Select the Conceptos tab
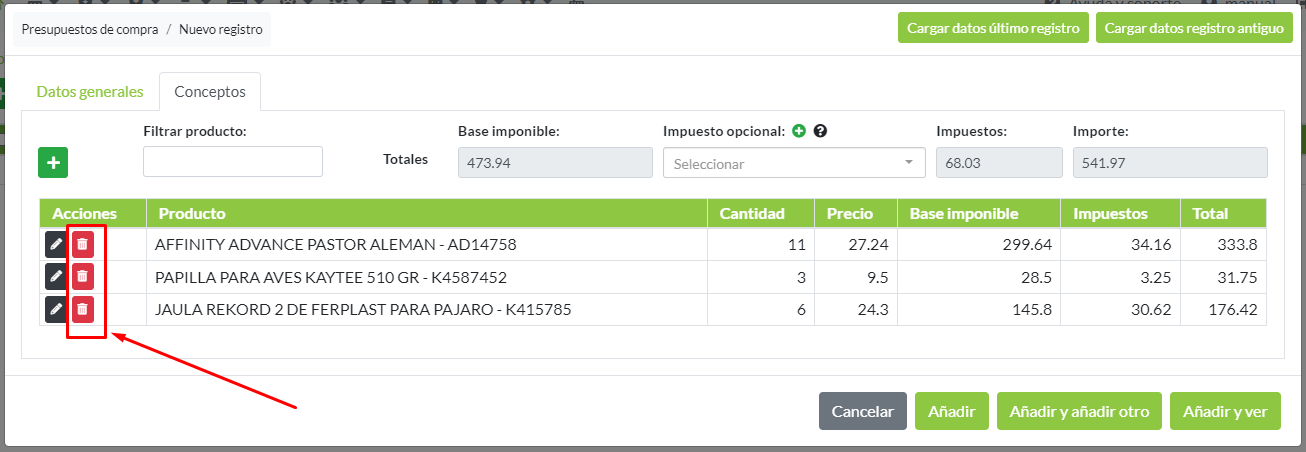Screen dimensions: 1306x452 pyautogui.click(x=210, y=92)
